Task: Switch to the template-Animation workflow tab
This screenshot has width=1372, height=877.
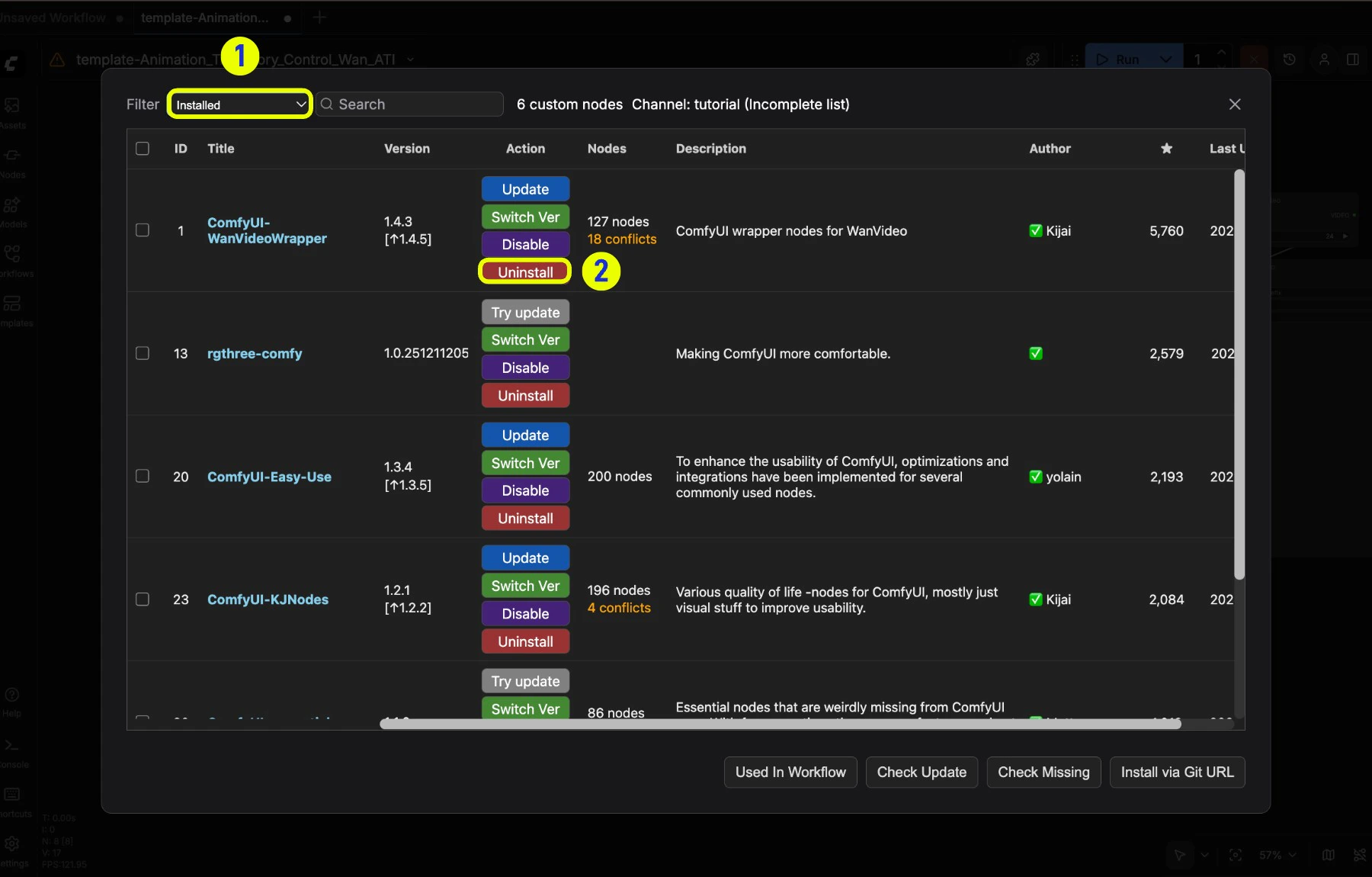Action: [204, 18]
